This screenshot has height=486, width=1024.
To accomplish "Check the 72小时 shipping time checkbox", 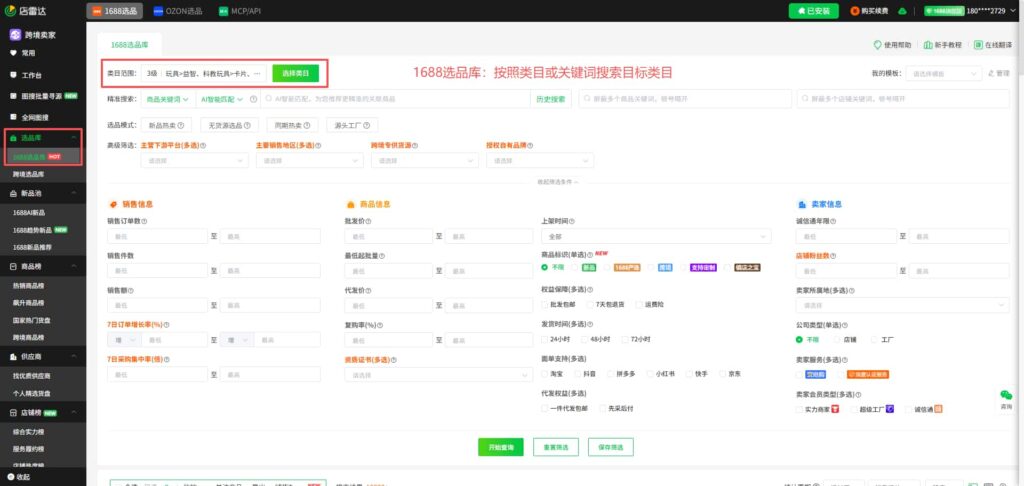I will [626, 339].
